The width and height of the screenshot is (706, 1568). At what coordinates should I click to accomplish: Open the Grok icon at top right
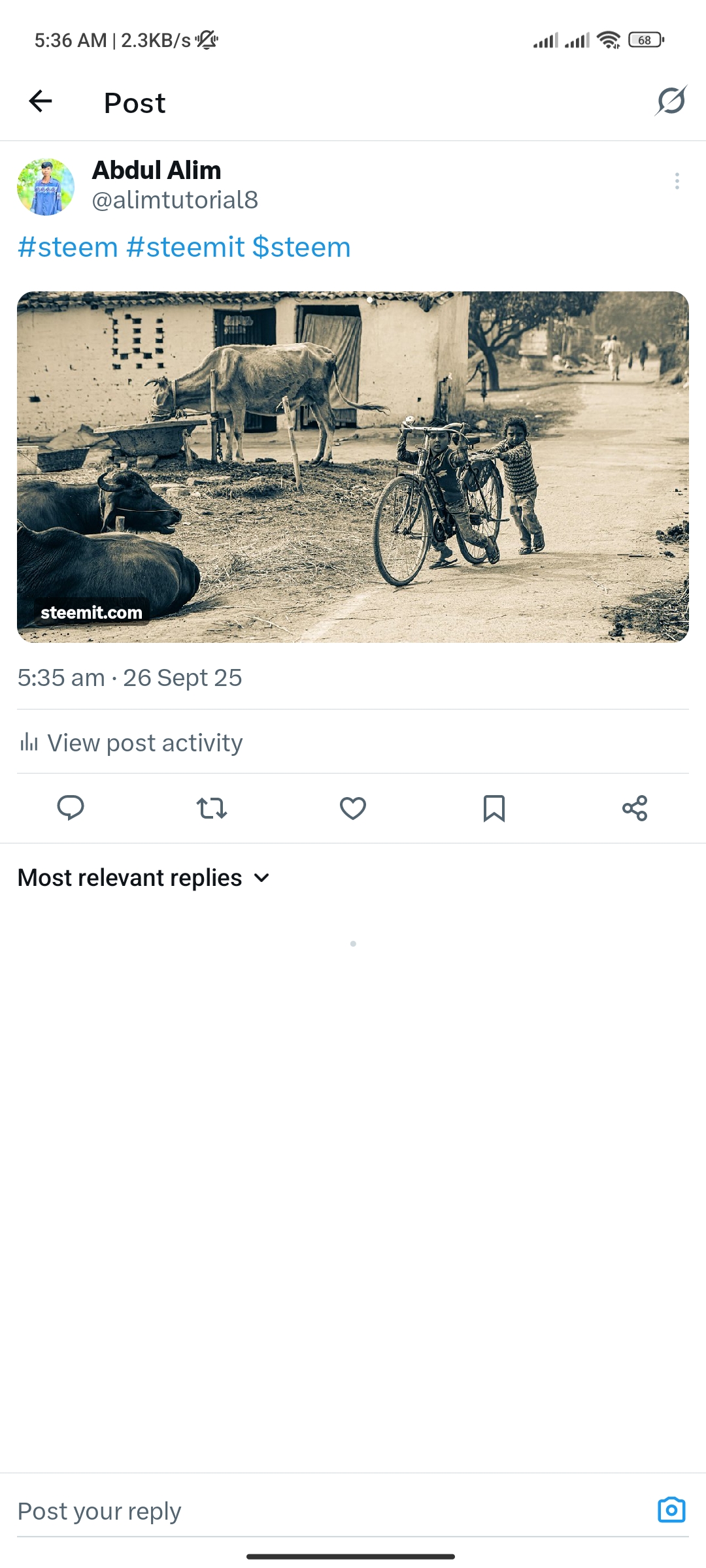[x=671, y=101]
